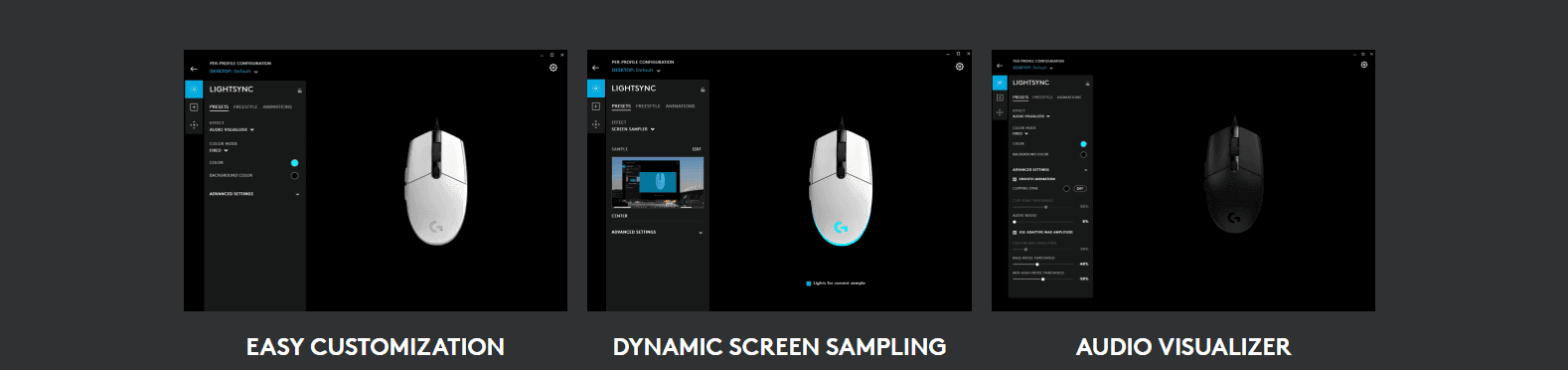This screenshot has height=370, width=1568.
Task: Click lock icon beside LIGHTSYNC in Audio Visualizer window
Action: (1087, 84)
